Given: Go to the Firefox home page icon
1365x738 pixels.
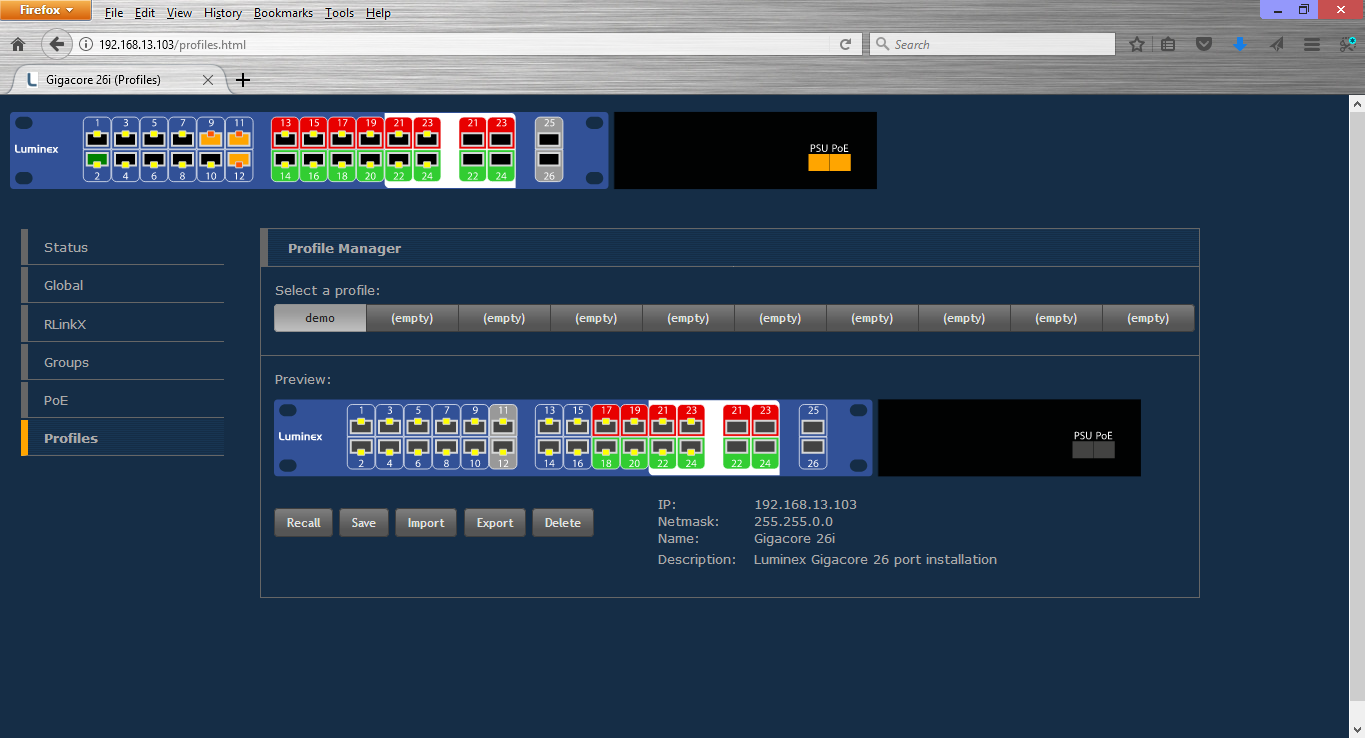Looking at the screenshot, I should coord(17,44).
